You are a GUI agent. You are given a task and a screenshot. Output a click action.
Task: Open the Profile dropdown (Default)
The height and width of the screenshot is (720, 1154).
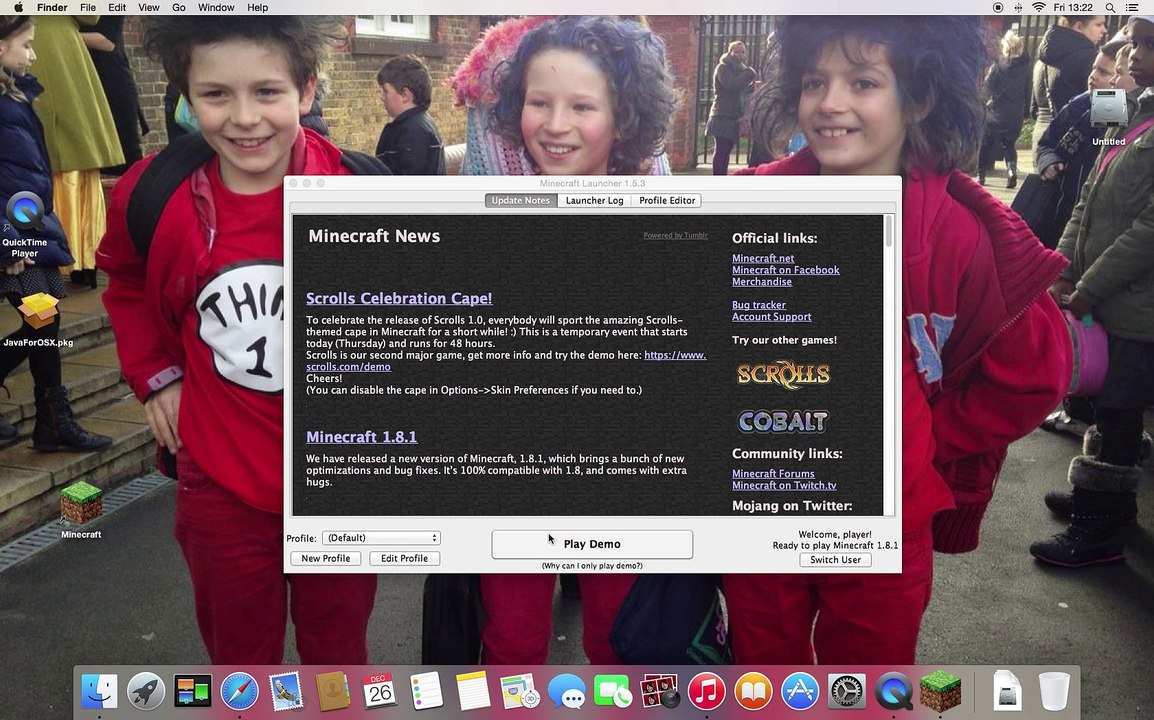click(381, 538)
